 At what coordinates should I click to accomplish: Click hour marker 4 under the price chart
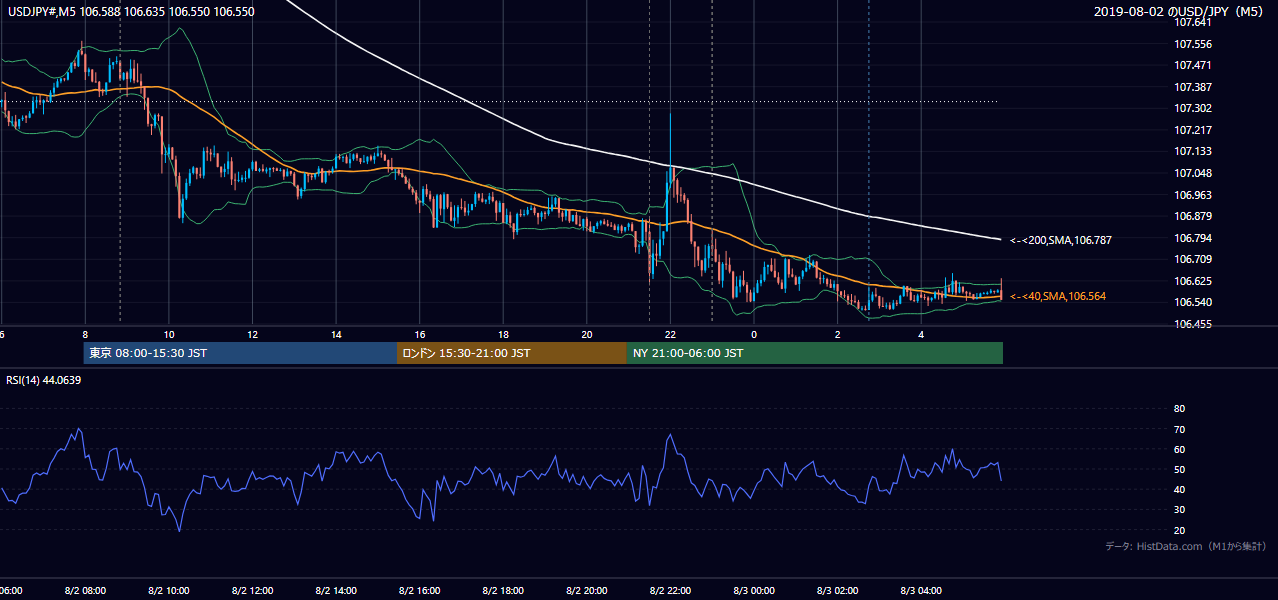point(921,334)
